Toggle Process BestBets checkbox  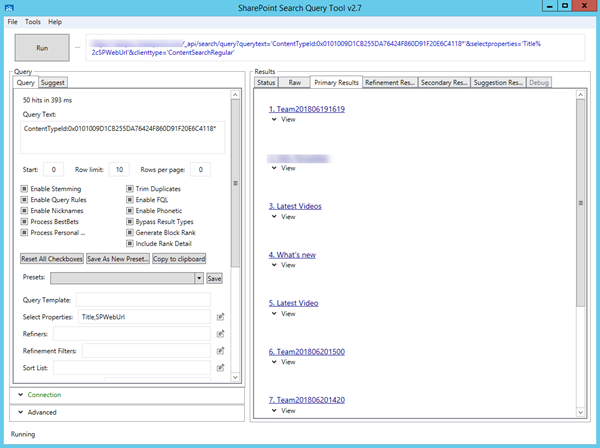(24, 222)
